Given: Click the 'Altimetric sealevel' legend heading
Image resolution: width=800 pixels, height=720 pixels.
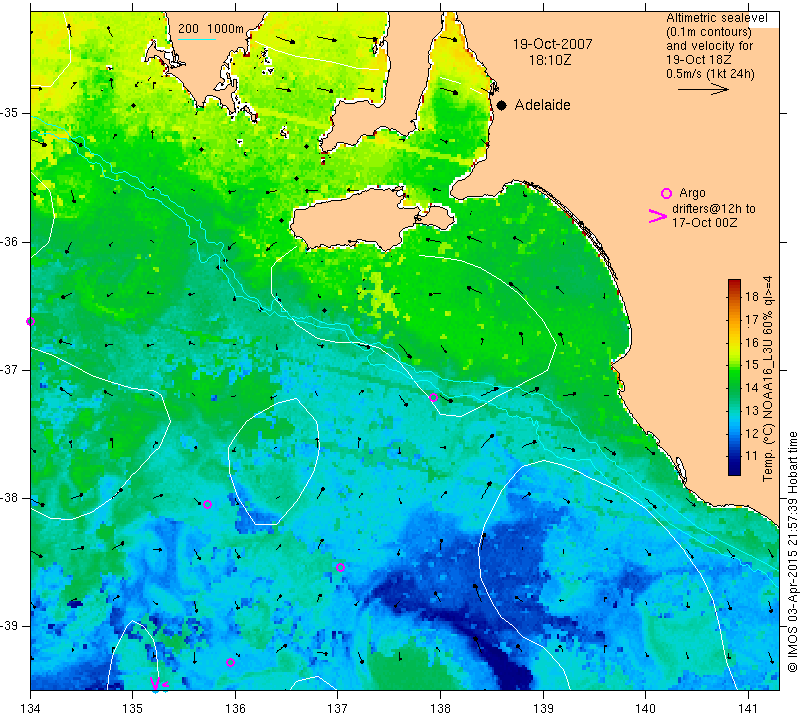Looking at the screenshot, I should click(717, 18).
